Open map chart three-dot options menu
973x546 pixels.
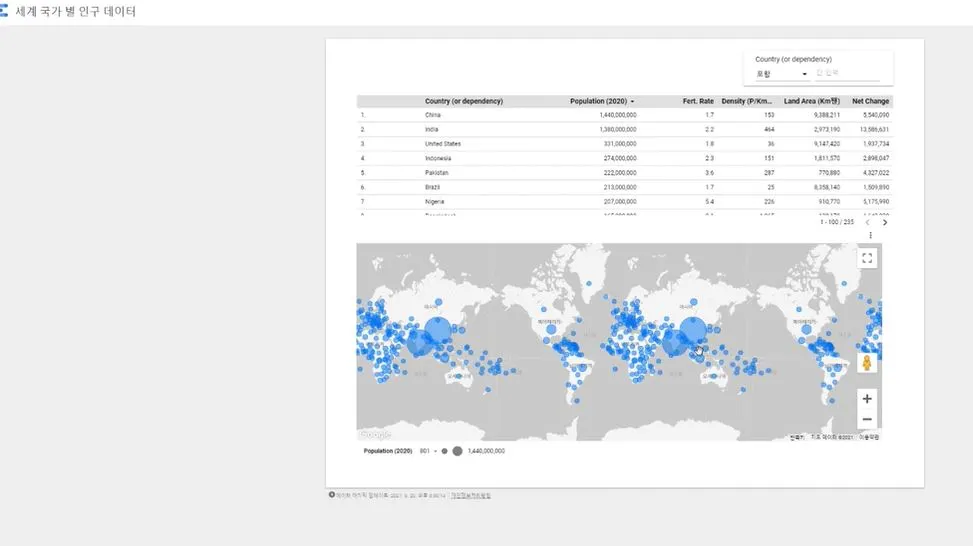(x=870, y=235)
